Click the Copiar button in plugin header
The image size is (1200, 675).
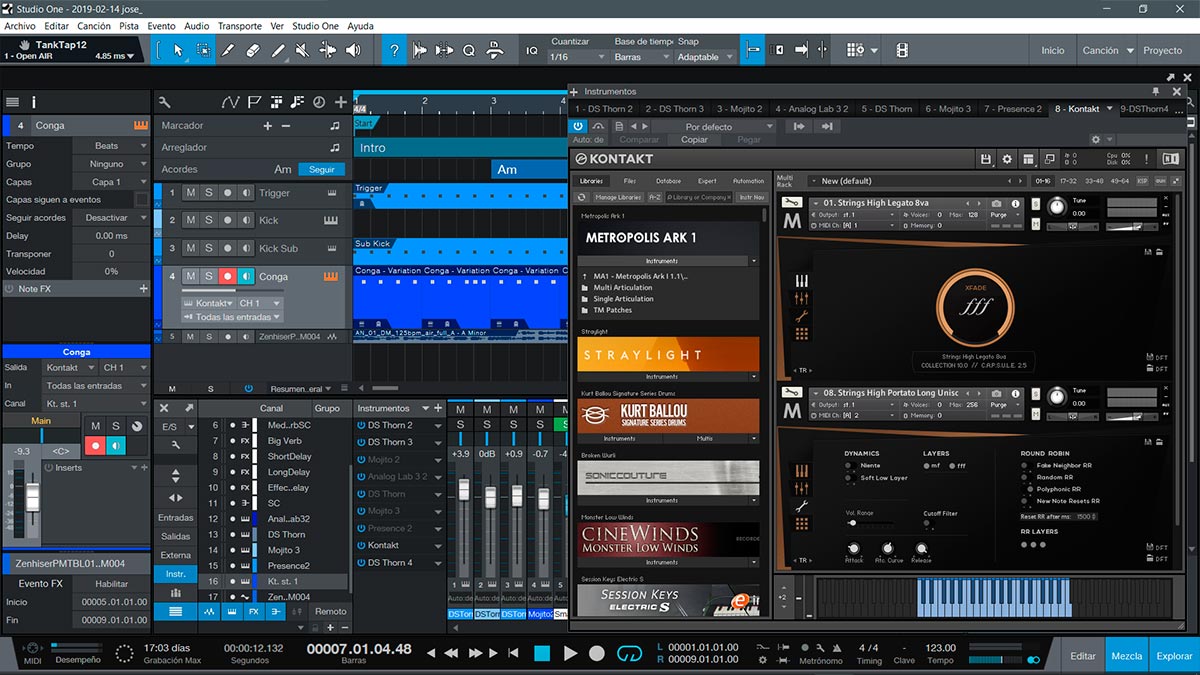pyautogui.click(x=694, y=140)
